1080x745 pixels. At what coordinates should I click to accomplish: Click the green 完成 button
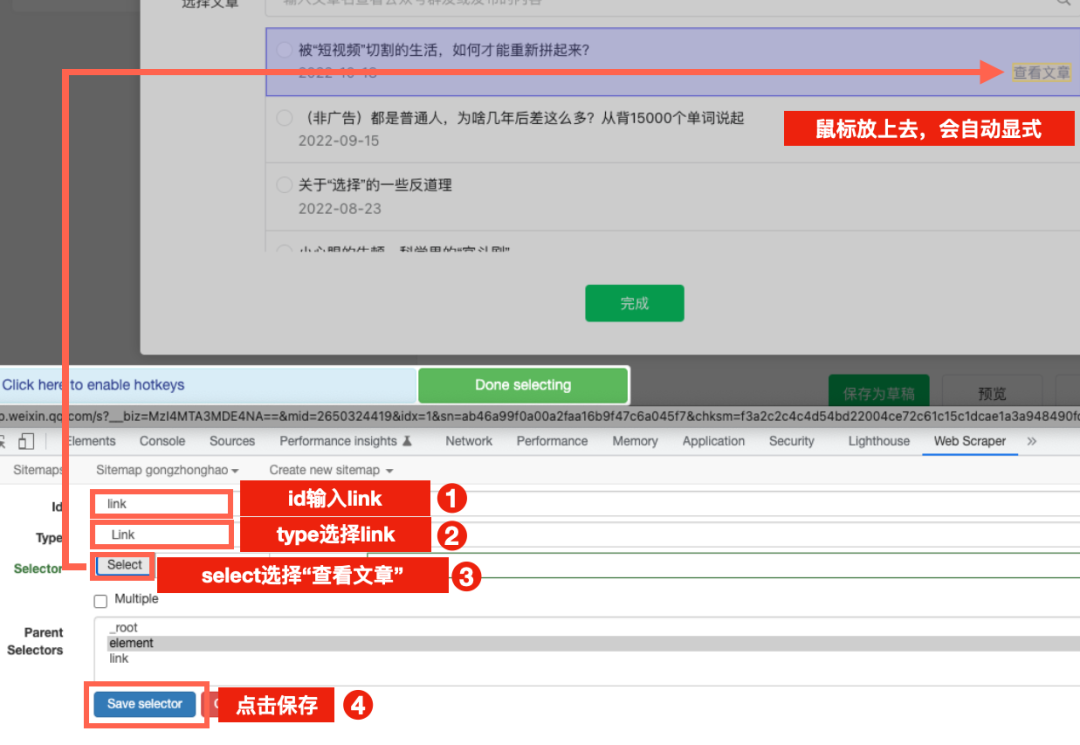(x=634, y=303)
